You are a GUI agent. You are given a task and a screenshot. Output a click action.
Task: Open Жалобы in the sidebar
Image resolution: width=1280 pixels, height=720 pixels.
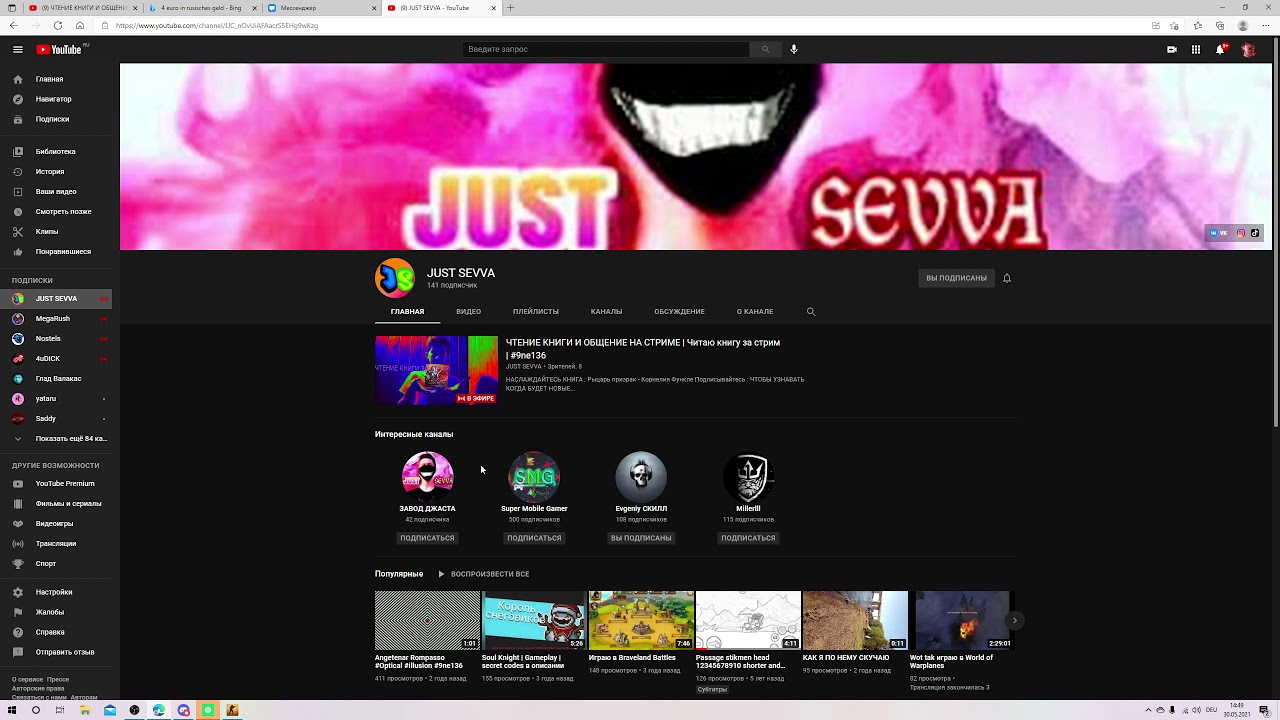click(x=56, y=612)
